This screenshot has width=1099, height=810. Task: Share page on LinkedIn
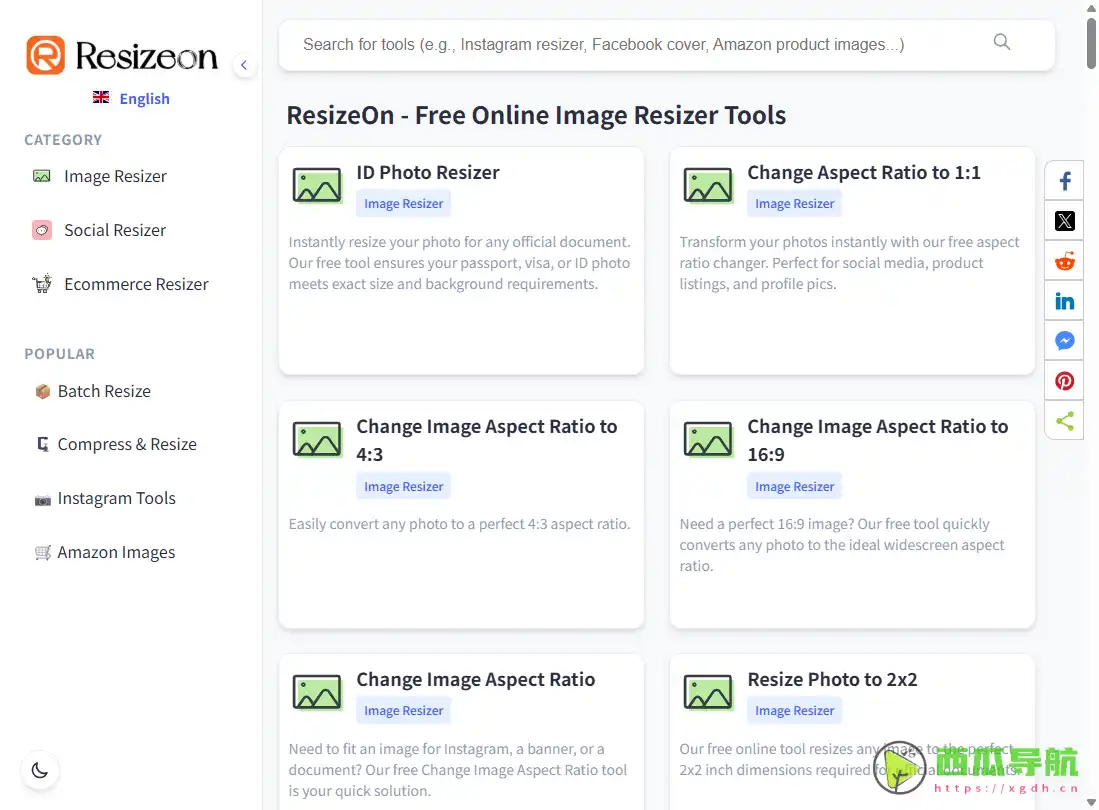(x=1065, y=301)
